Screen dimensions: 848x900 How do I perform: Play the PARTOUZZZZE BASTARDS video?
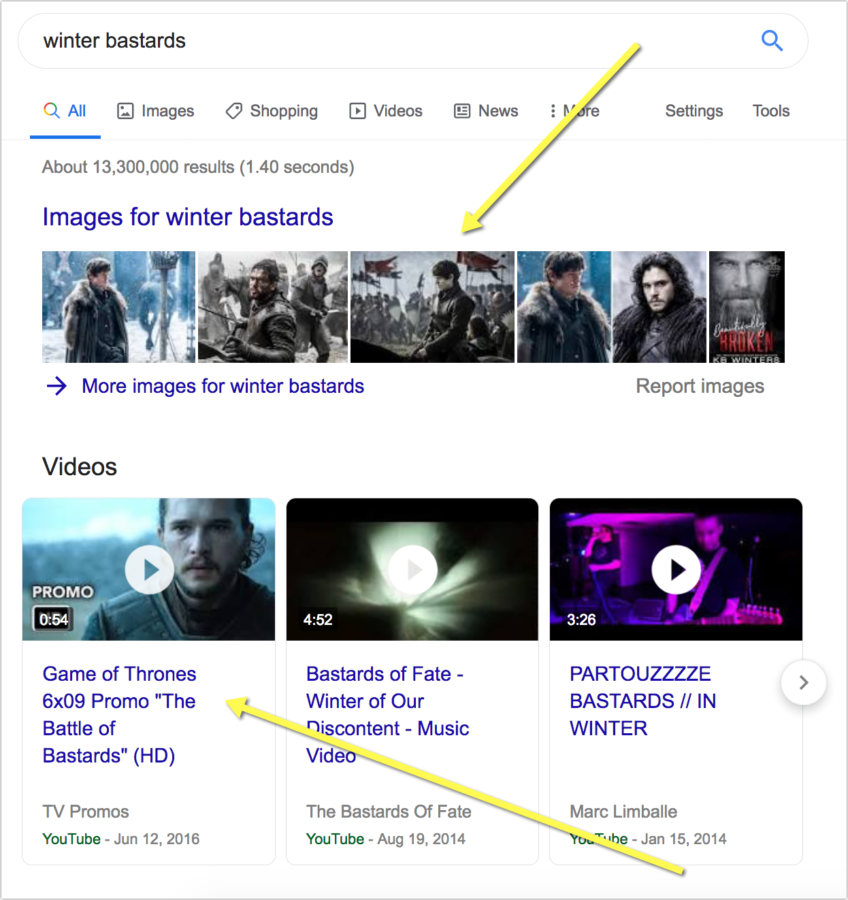coord(676,569)
